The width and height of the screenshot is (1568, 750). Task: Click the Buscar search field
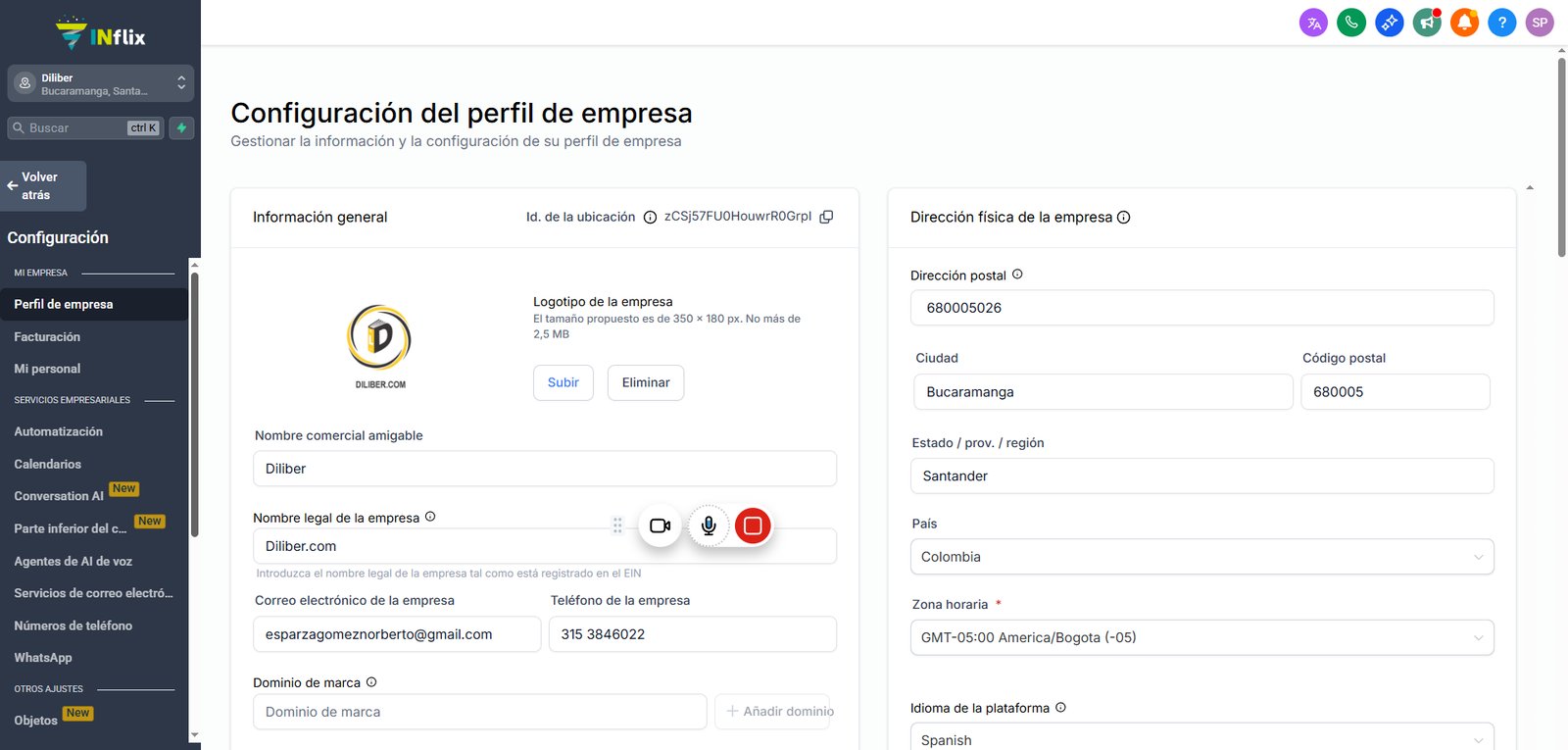[x=85, y=127]
